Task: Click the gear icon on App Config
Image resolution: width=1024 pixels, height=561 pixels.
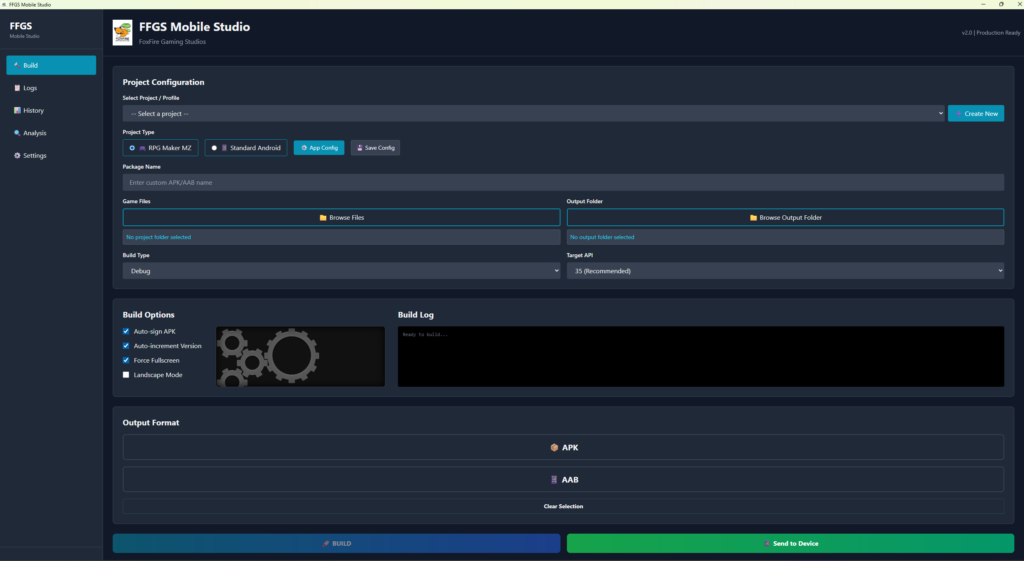Action: tap(304, 148)
